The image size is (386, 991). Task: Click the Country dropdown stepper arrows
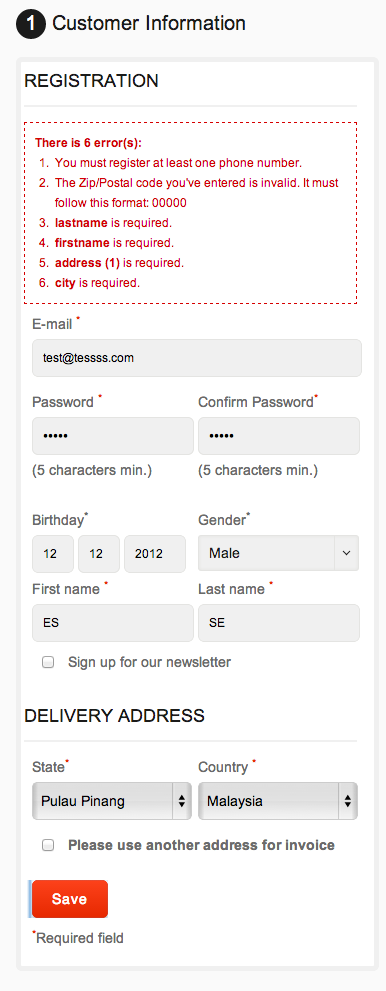(347, 801)
